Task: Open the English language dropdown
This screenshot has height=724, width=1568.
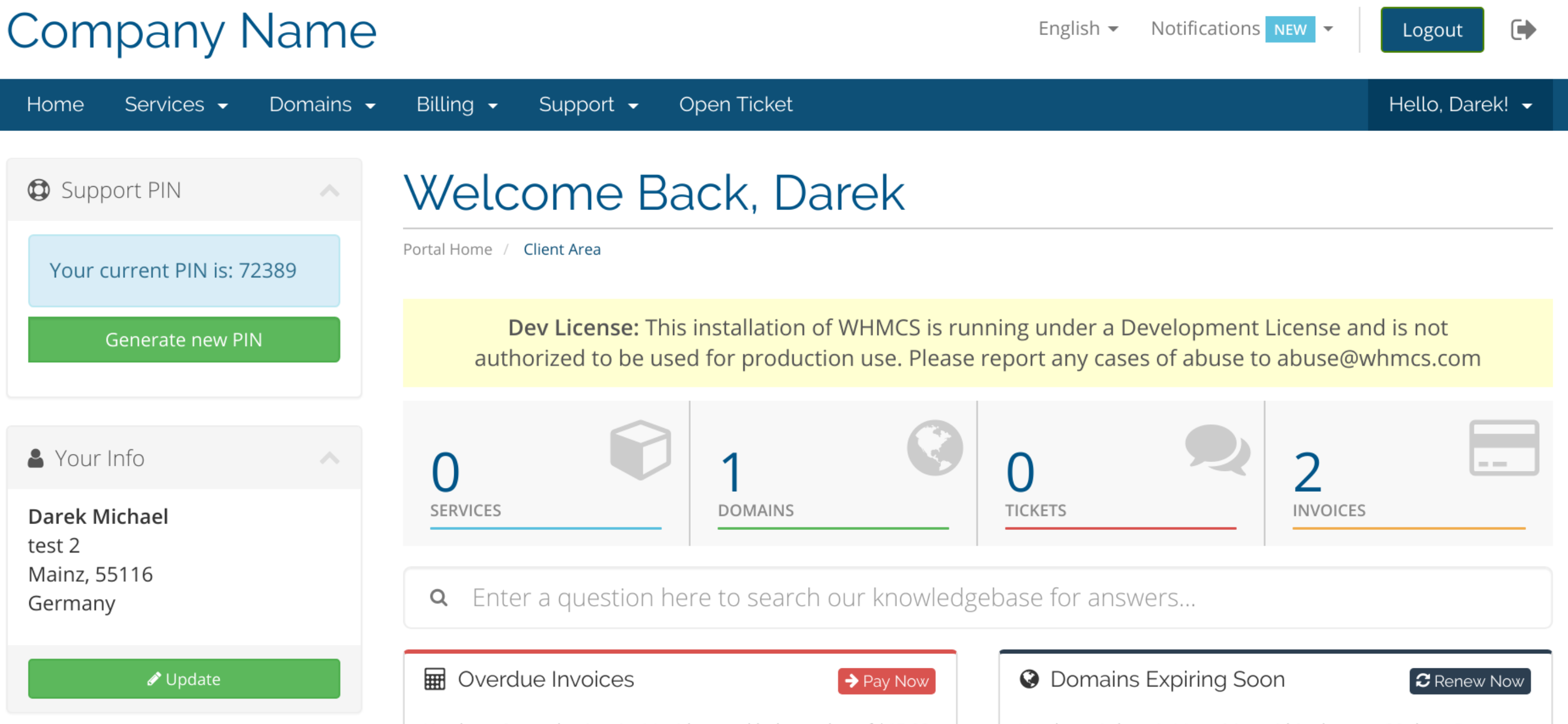Action: click(x=1078, y=29)
